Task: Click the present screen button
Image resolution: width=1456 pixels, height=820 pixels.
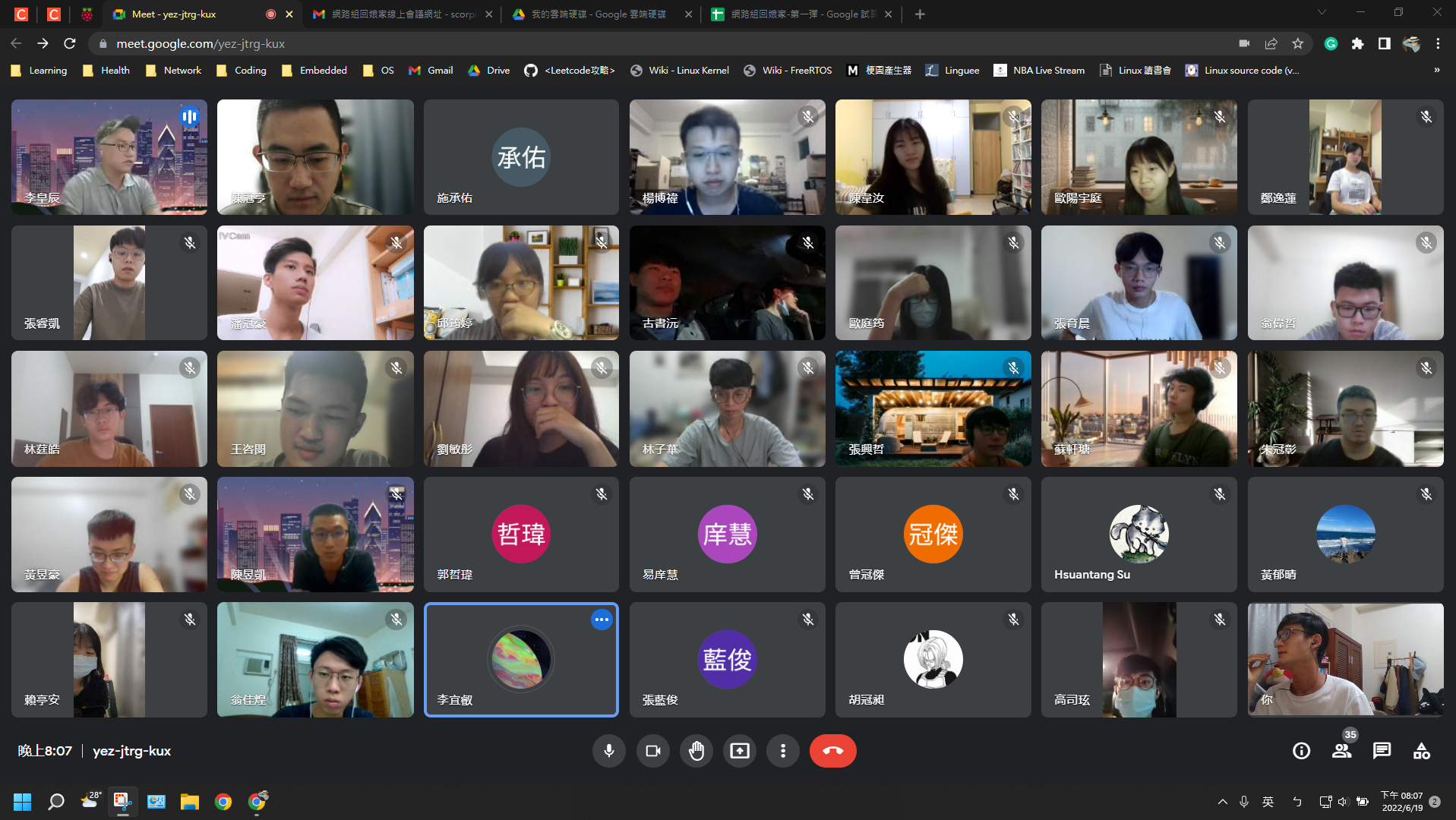Action: point(739,751)
